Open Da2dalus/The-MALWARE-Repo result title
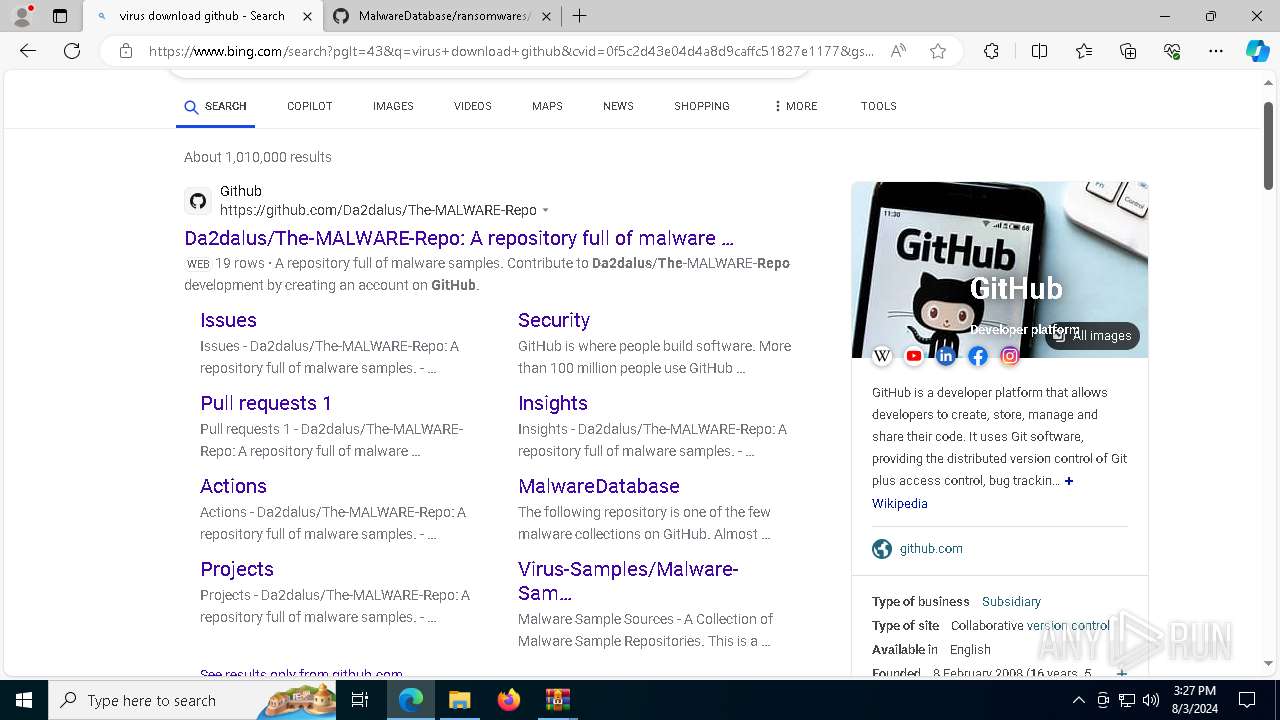 (x=459, y=238)
